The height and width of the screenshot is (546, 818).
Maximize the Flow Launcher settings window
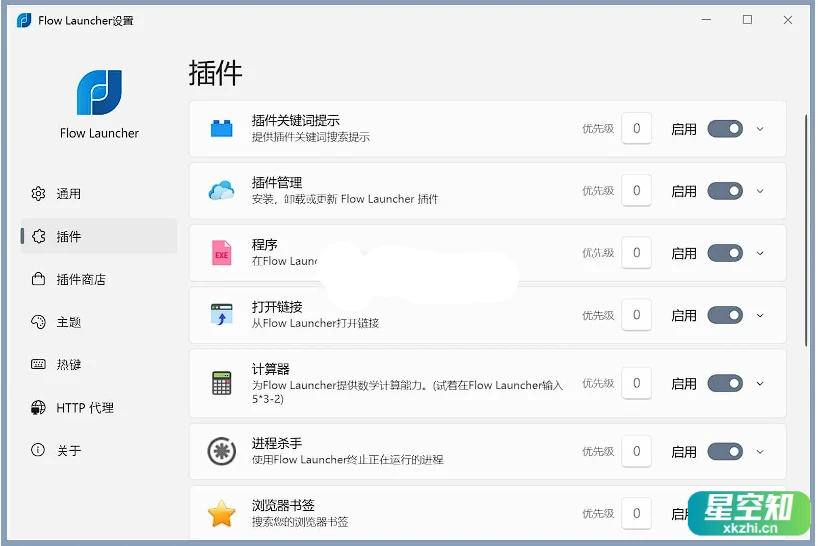(x=747, y=20)
